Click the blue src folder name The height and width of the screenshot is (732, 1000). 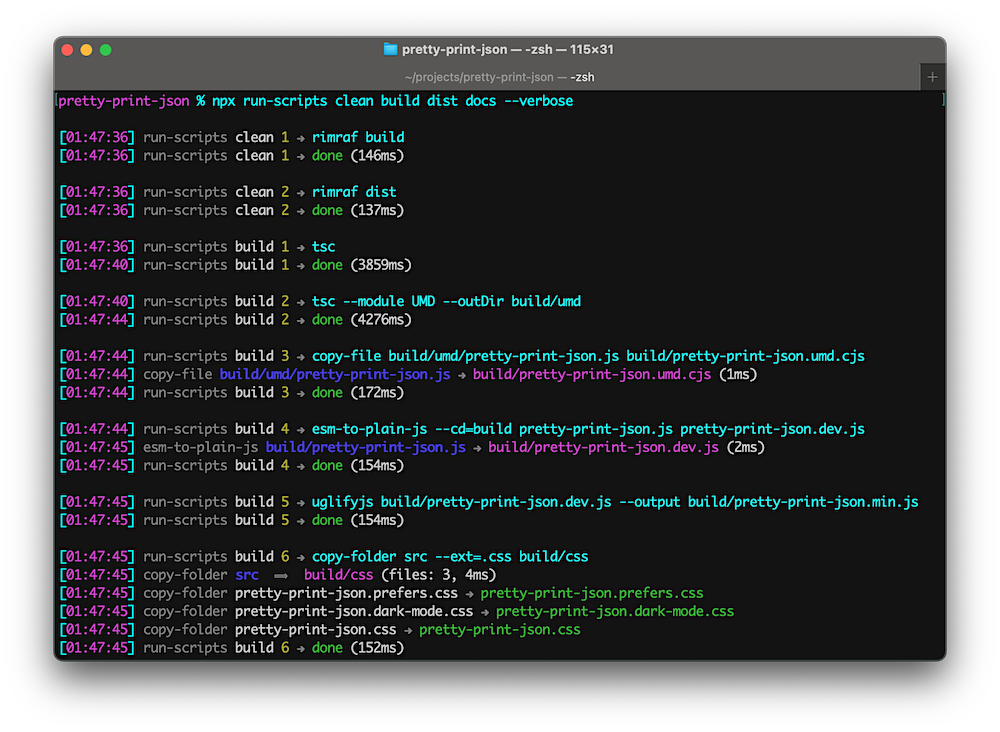pos(247,575)
